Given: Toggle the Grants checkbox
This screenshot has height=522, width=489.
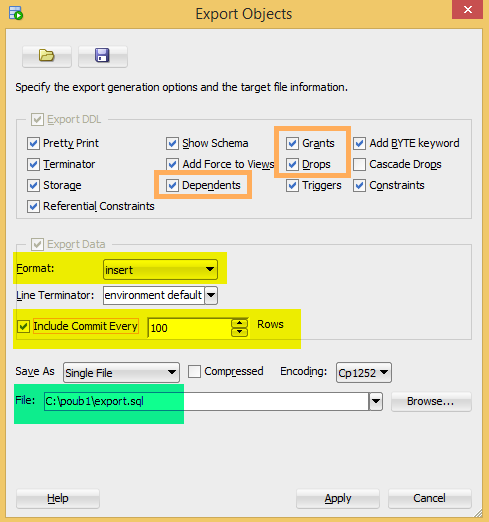Looking at the screenshot, I should click(x=292, y=143).
